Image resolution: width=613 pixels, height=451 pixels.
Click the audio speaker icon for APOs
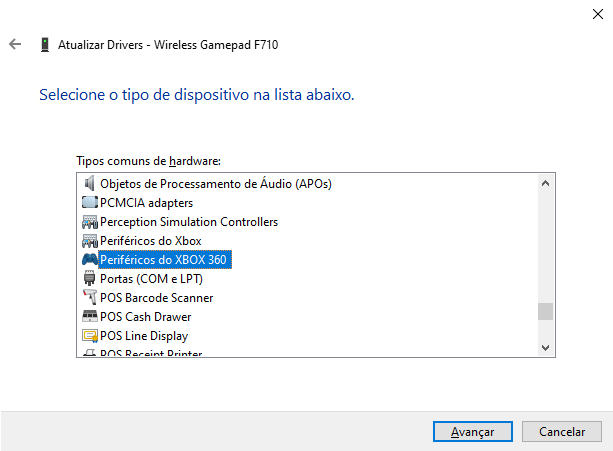(x=89, y=183)
